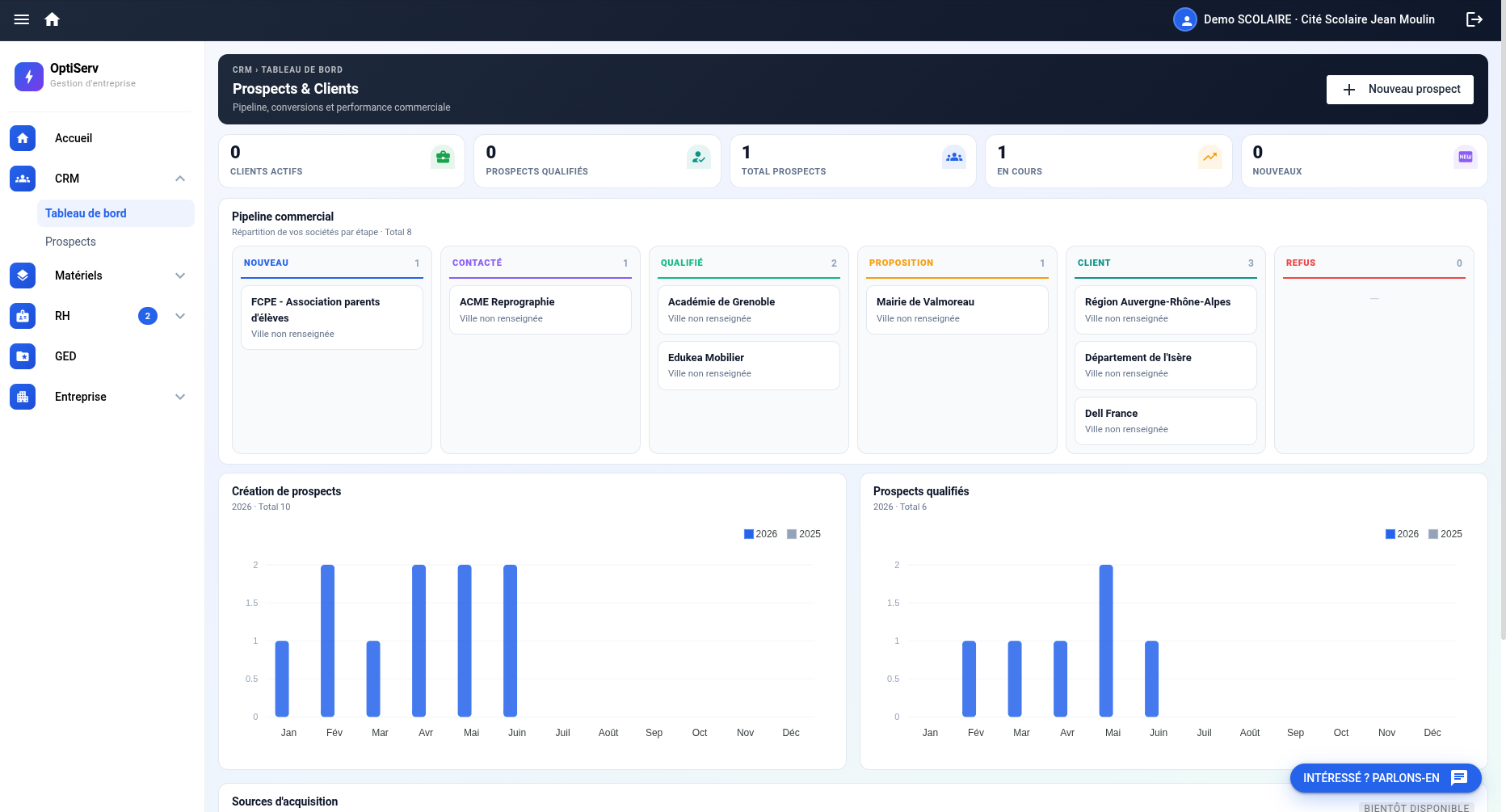
Task: Click the Demo SCOLAIRE account name
Action: point(1319,19)
